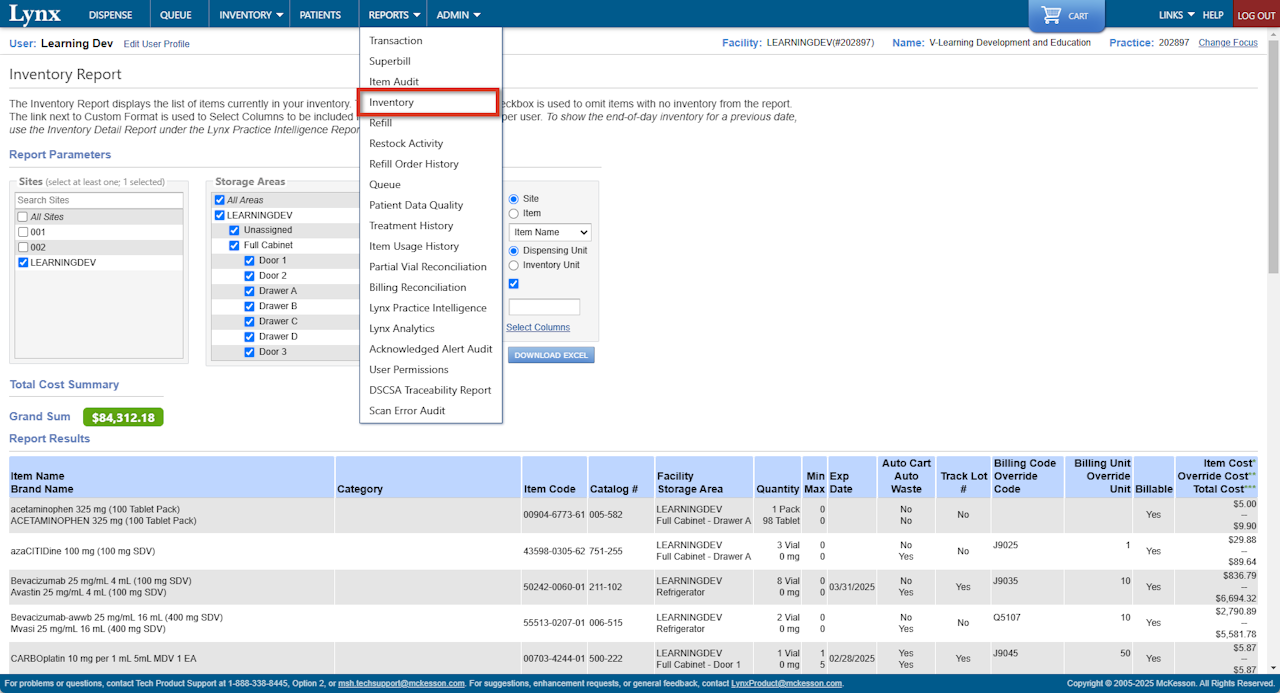Select Inventory from the Reports menu
The height and width of the screenshot is (693, 1280).
[x=391, y=103]
